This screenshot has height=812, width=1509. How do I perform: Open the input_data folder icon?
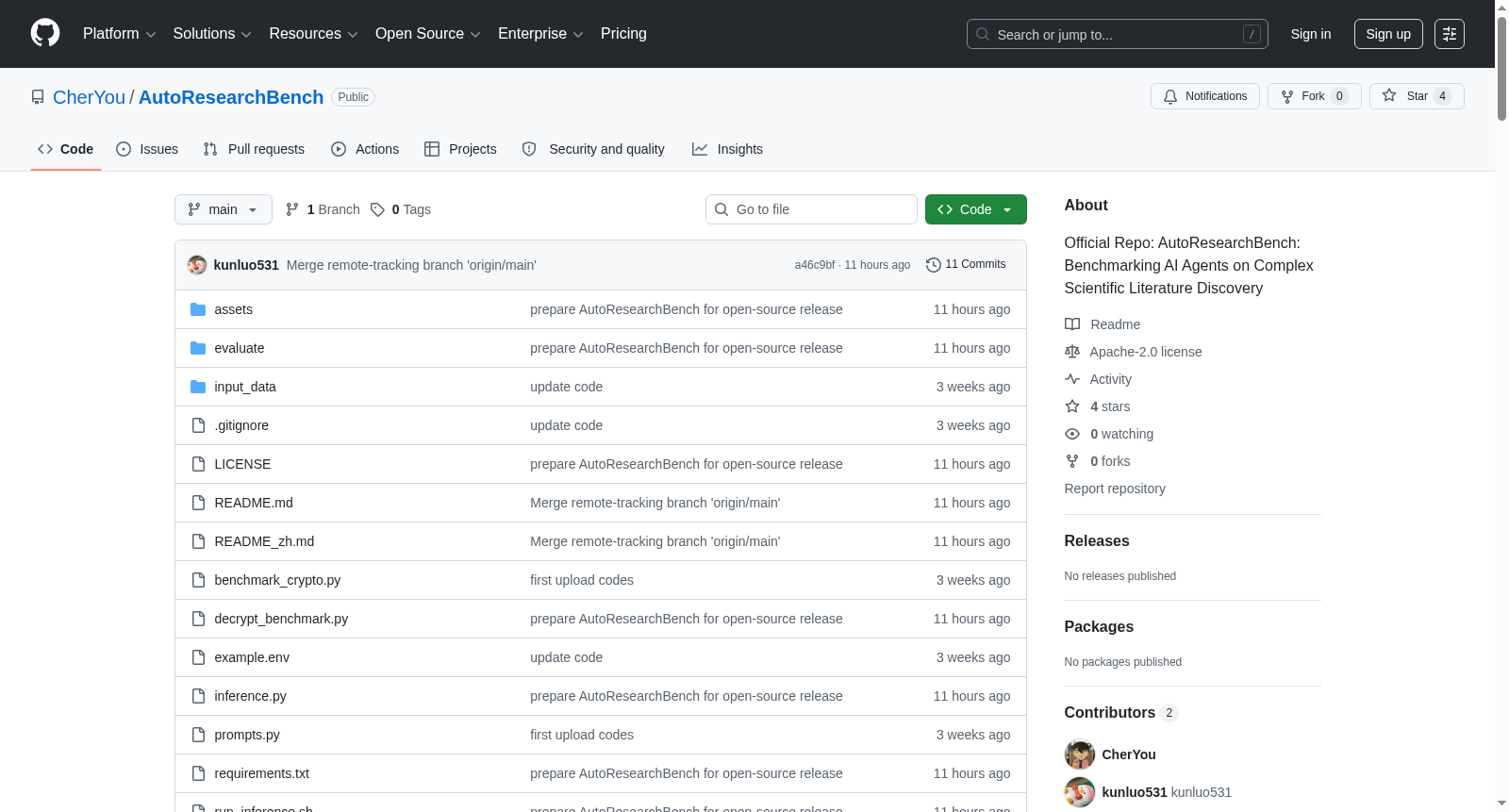pos(198,387)
